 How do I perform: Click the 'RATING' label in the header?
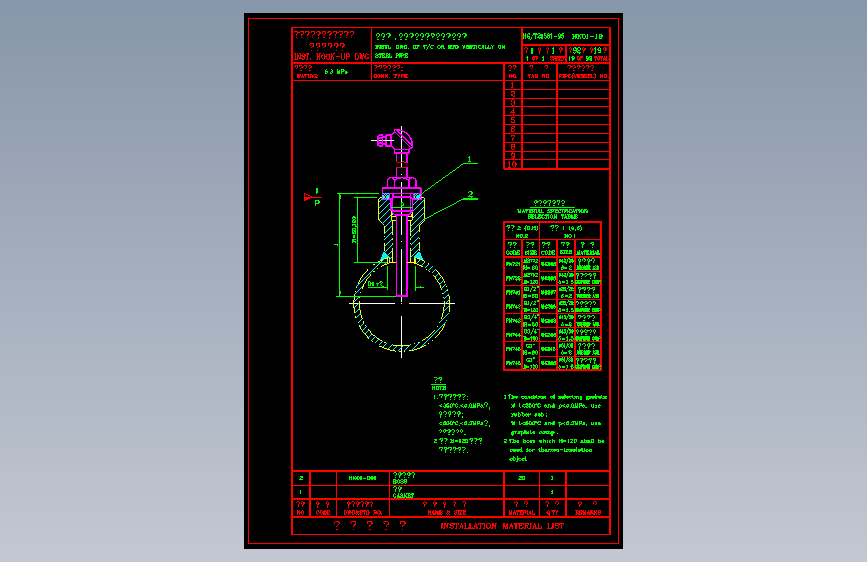307,76
